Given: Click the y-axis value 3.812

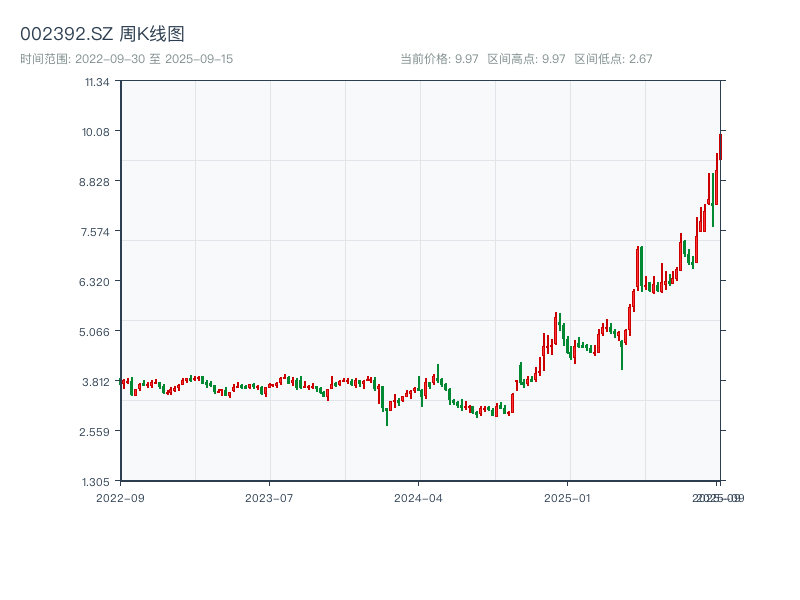Looking at the screenshot, I should (x=96, y=382).
